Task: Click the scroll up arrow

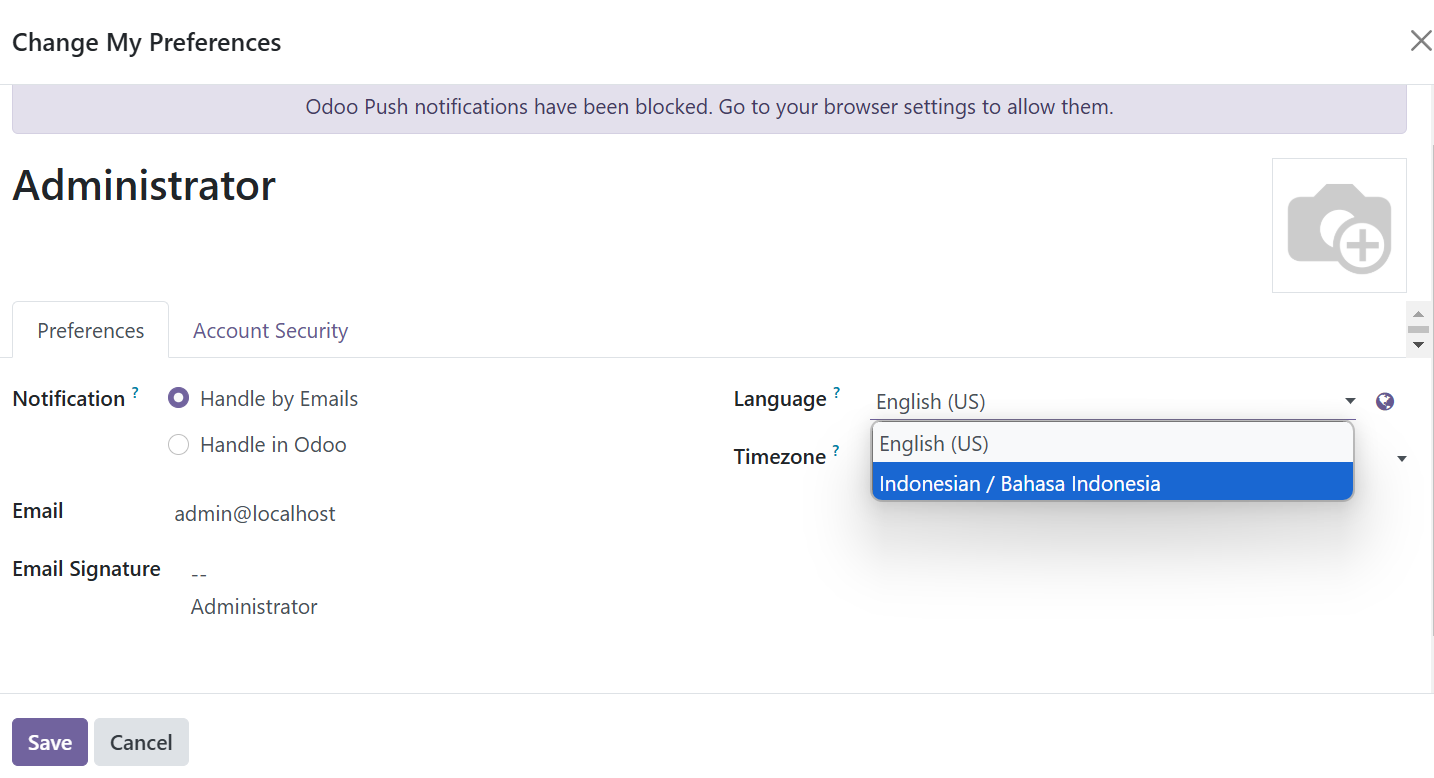Action: pos(1418,314)
